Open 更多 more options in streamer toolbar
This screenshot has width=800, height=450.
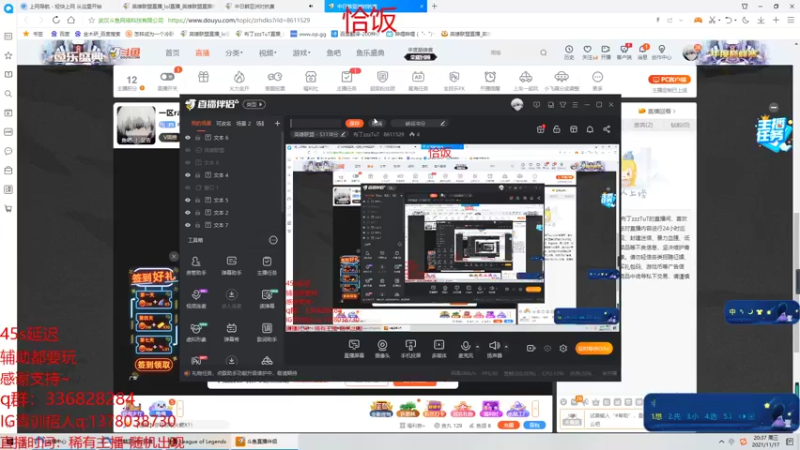597,81
